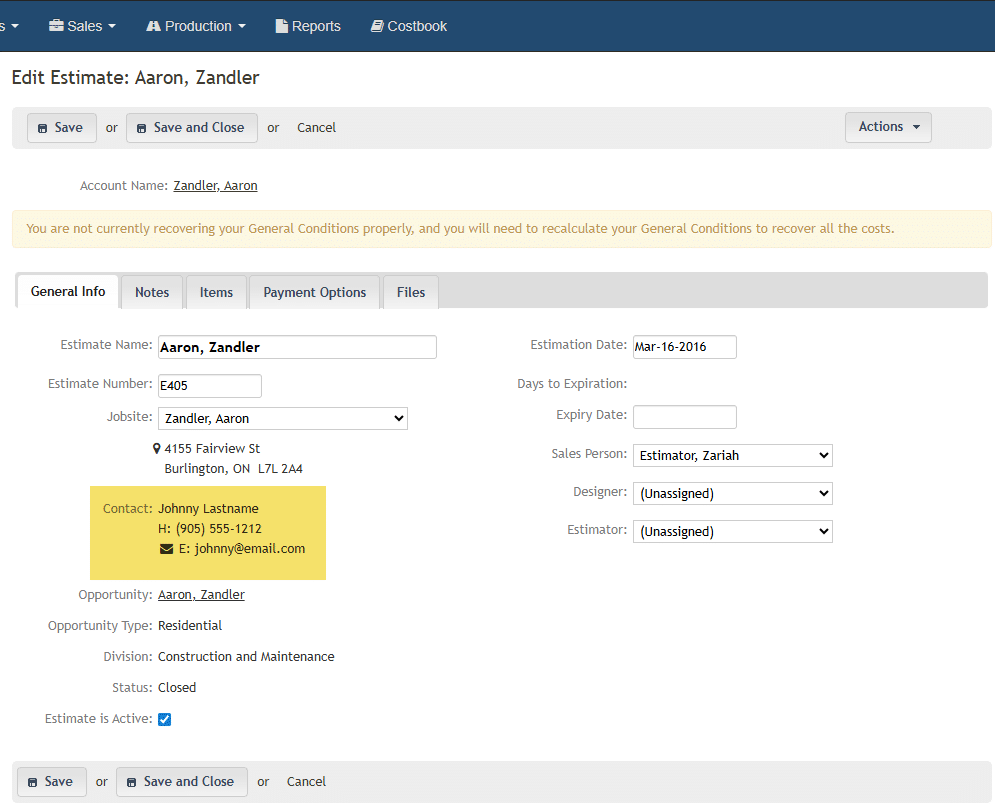Click the Reports document icon in navbar

282,26
